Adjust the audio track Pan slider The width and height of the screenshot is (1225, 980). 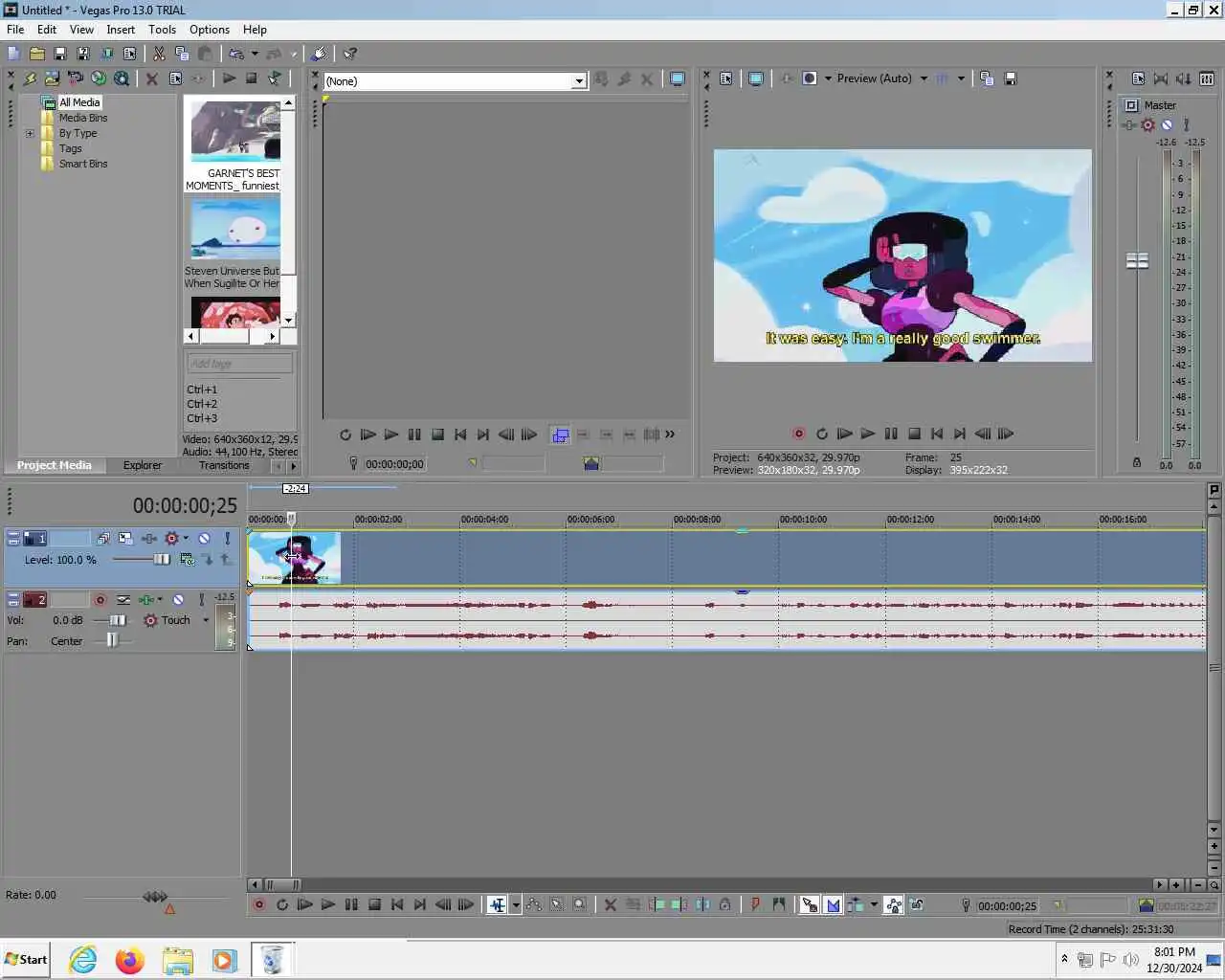pyautogui.click(x=112, y=640)
